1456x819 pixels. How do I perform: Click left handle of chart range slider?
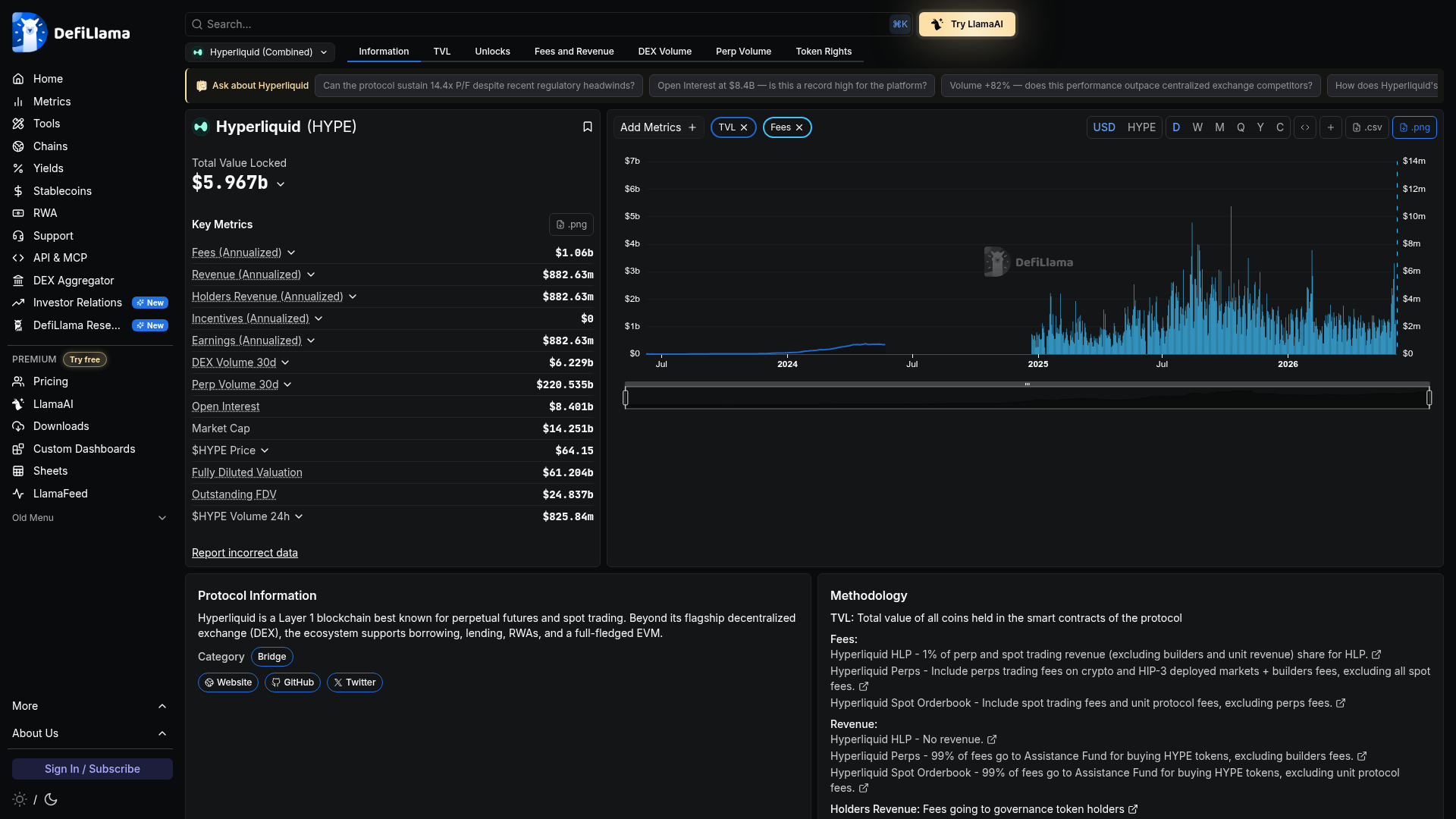tap(626, 397)
